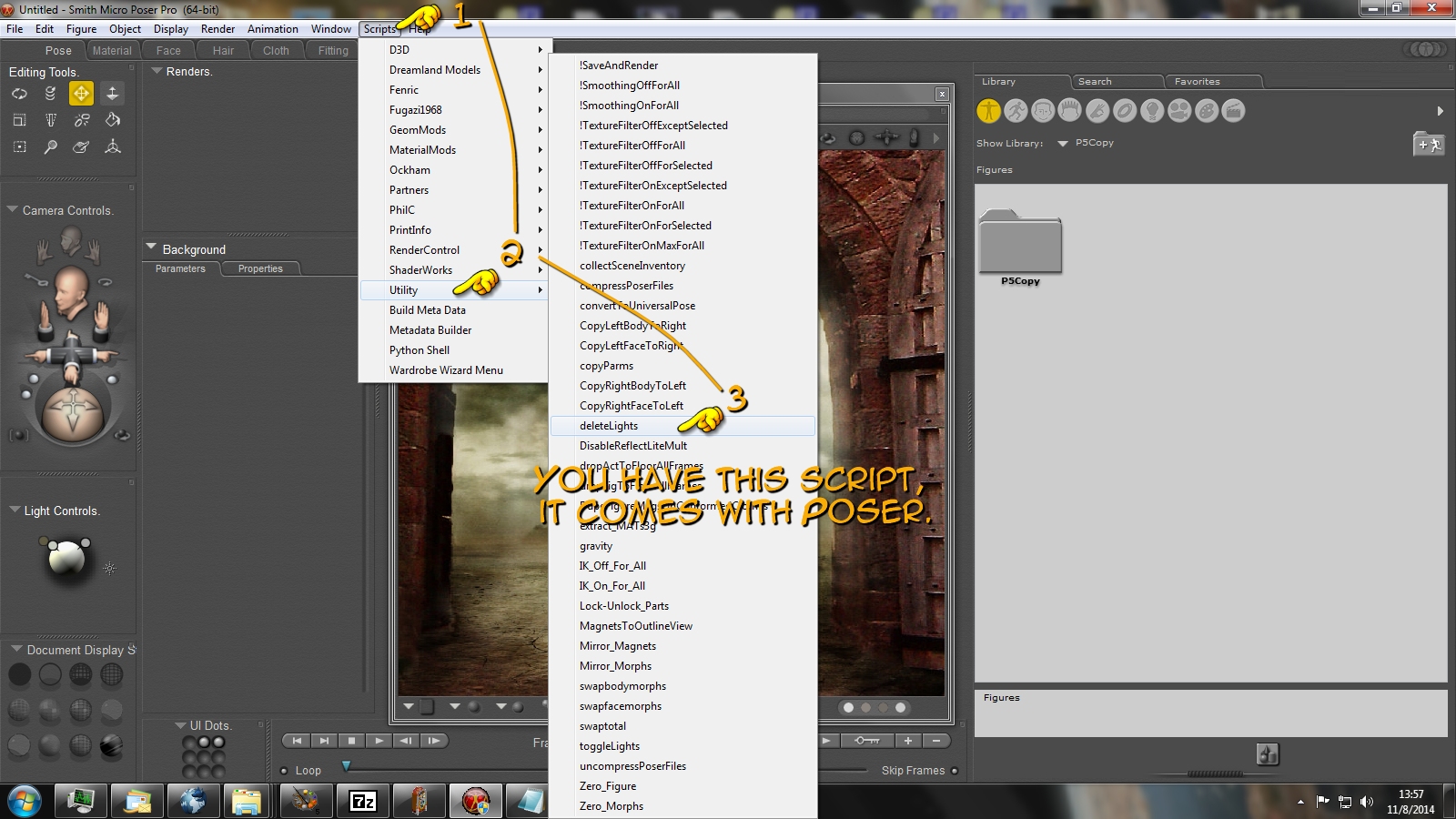Open the Poses library category

pos(1016,111)
